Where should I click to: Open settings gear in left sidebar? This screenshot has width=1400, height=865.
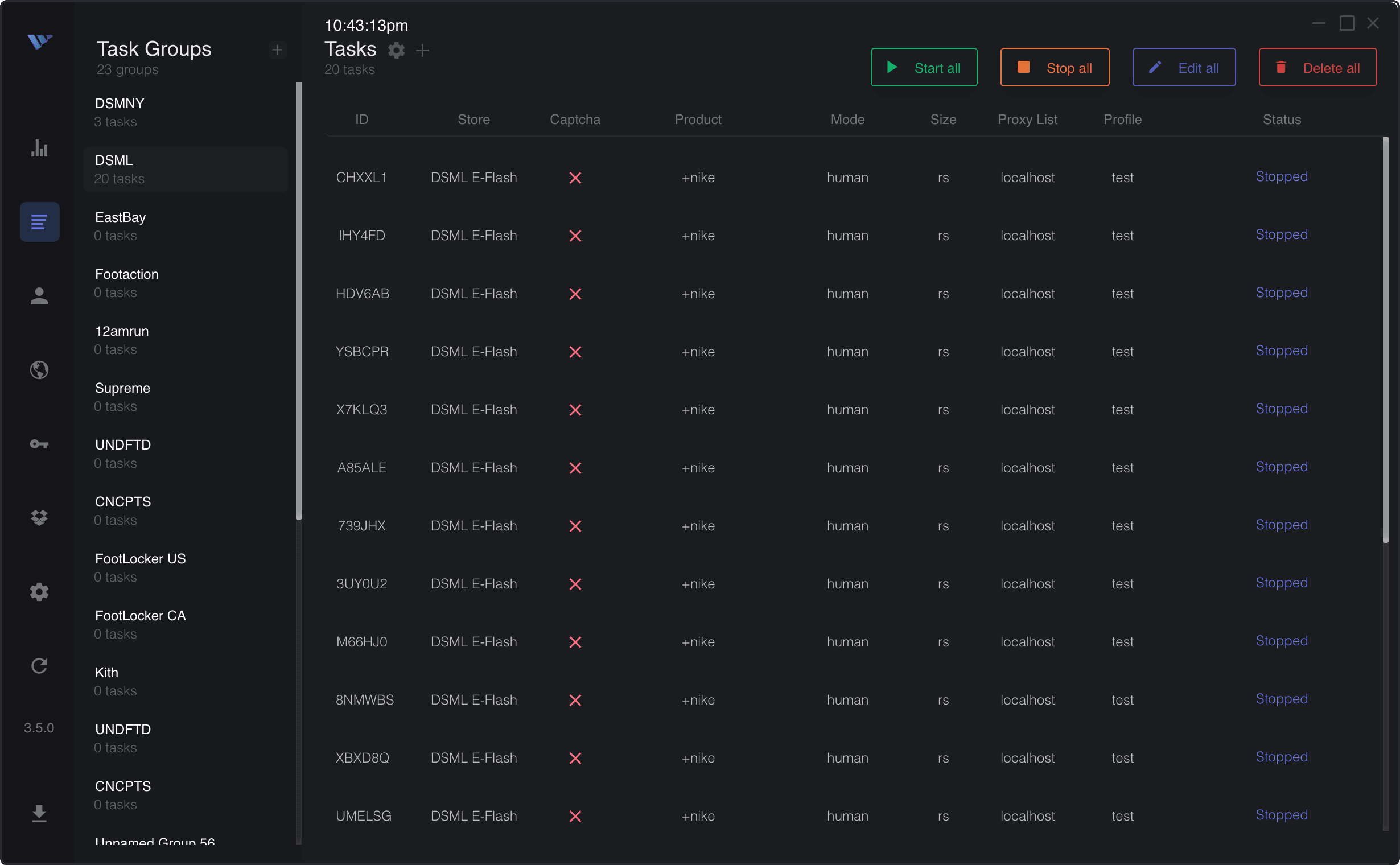click(x=39, y=591)
